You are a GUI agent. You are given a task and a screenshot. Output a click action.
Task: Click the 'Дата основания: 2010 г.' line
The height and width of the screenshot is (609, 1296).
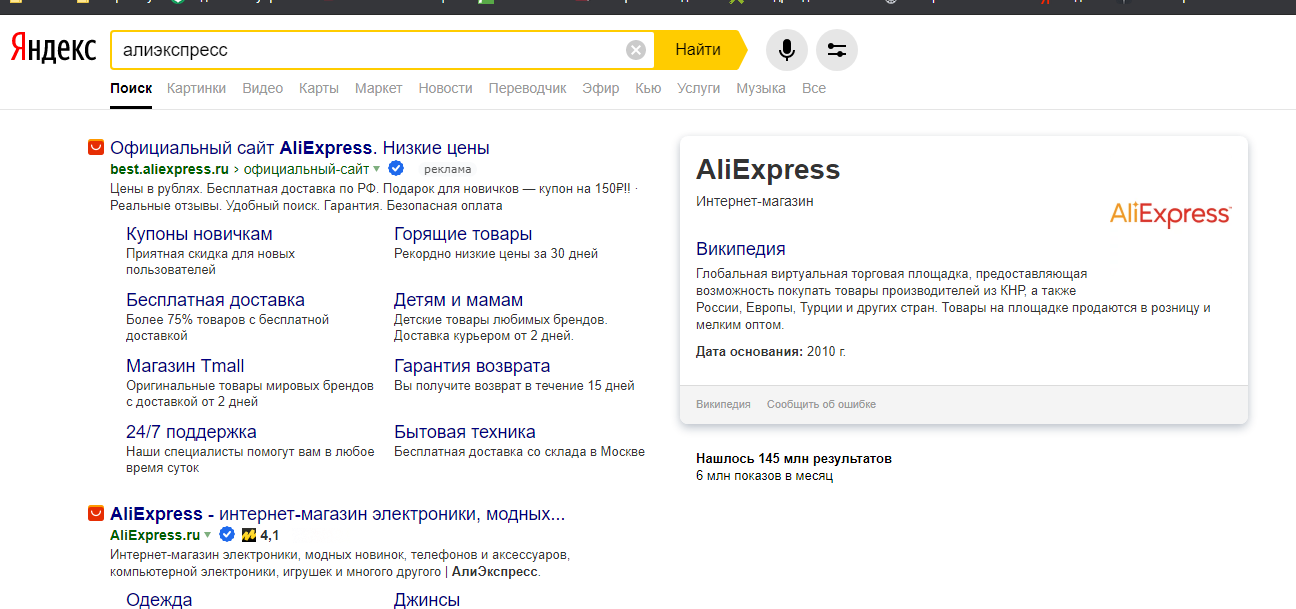(x=771, y=352)
